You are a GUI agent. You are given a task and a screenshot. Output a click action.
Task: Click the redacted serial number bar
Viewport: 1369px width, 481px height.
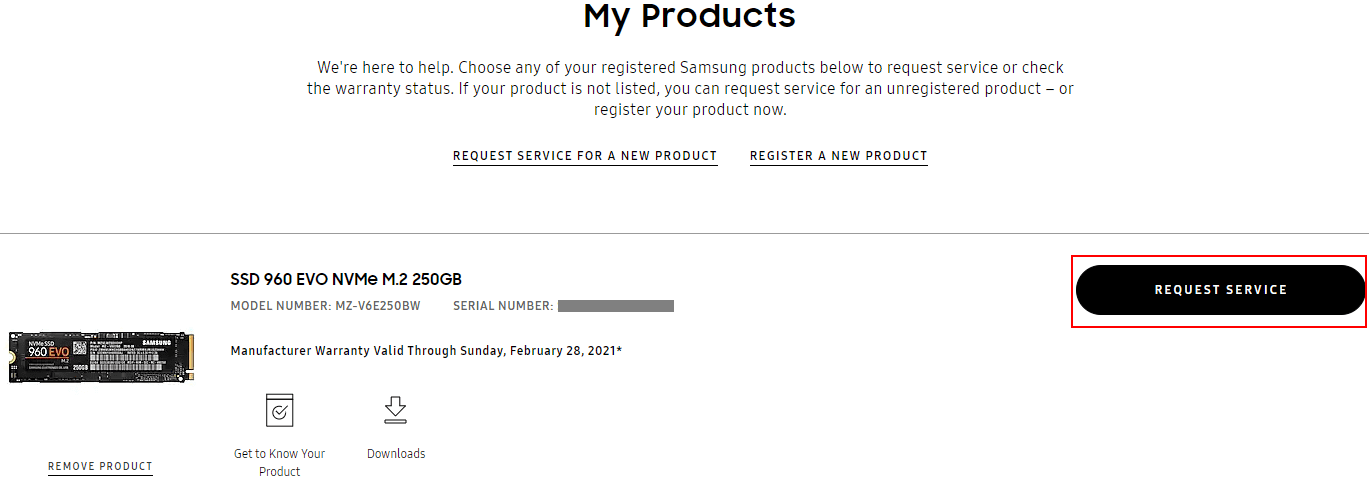[x=616, y=306]
